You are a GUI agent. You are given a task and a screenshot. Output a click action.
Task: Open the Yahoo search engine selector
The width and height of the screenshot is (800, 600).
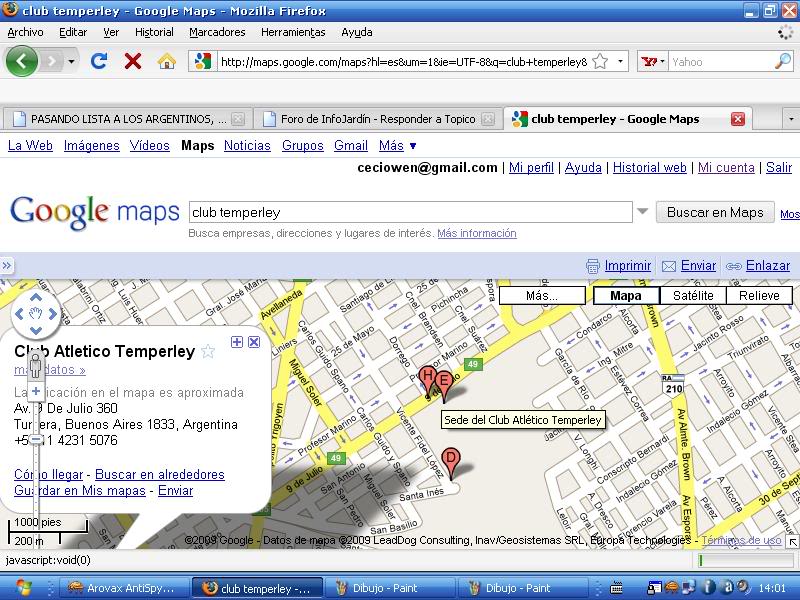[653, 62]
